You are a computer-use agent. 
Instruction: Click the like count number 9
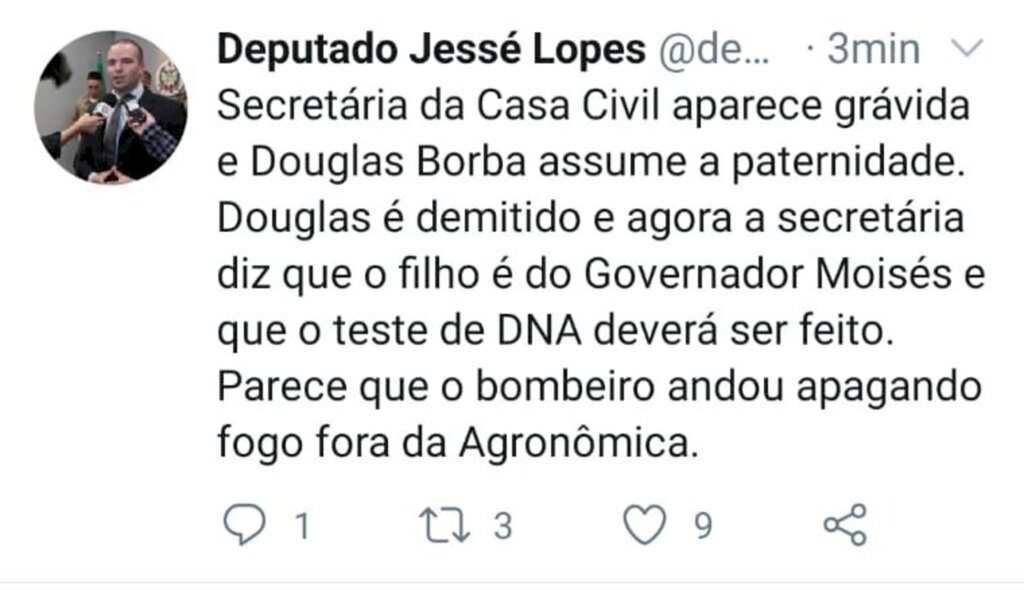703,526
